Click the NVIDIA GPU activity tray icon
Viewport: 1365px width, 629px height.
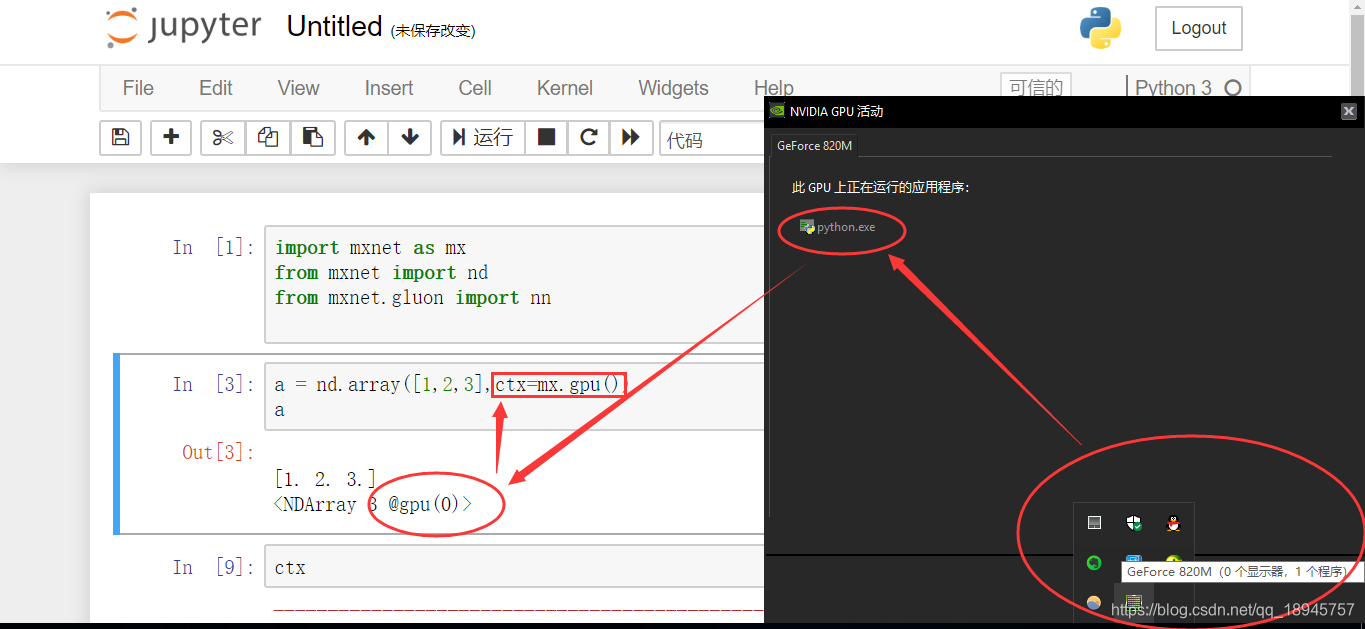pos(1134,603)
